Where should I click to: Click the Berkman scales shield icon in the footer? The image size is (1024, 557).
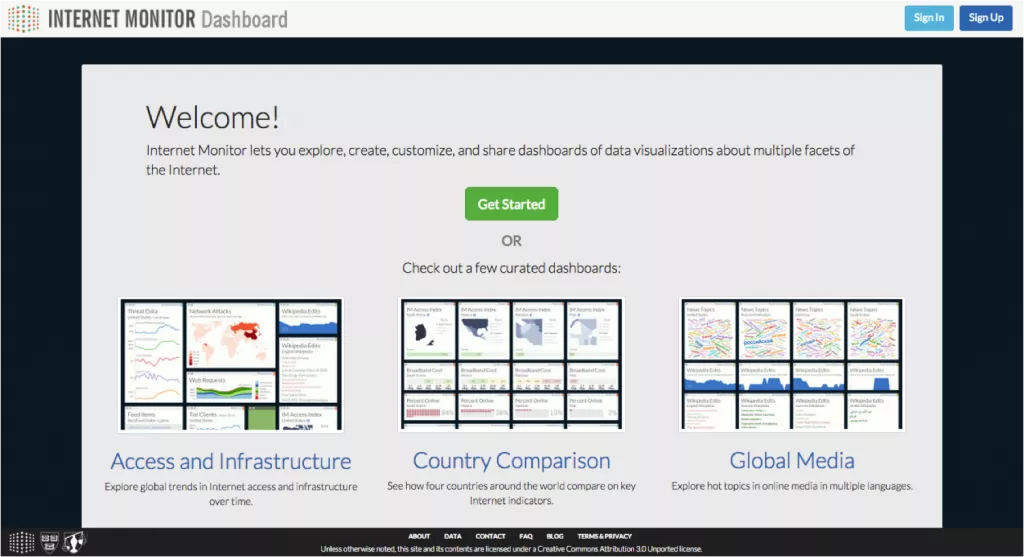coord(74,541)
